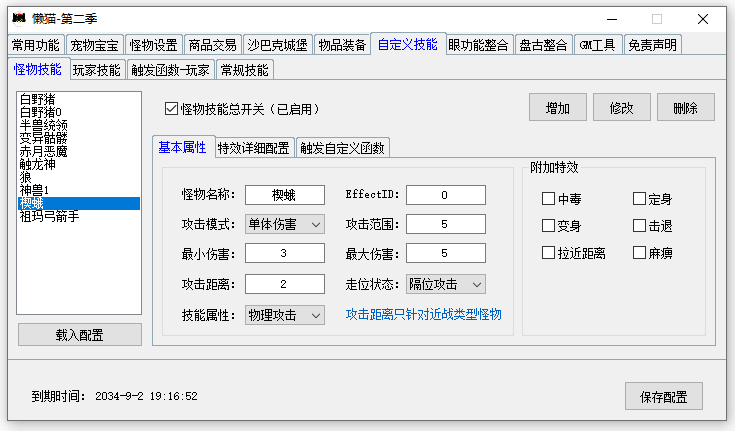Click the 载入配置 button
735x431 pixels.
(80, 335)
